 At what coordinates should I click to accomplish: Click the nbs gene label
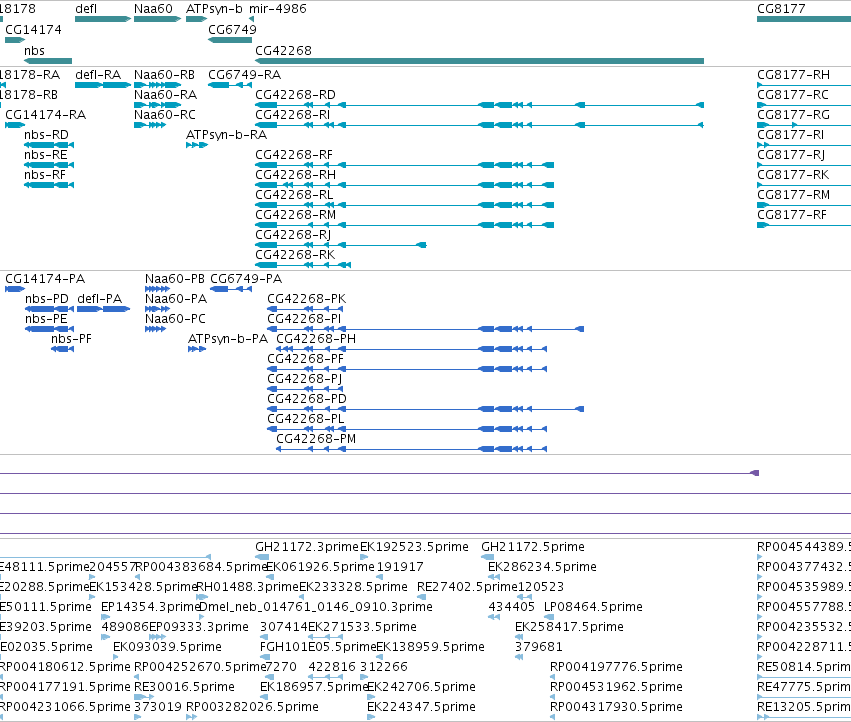point(34,50)
